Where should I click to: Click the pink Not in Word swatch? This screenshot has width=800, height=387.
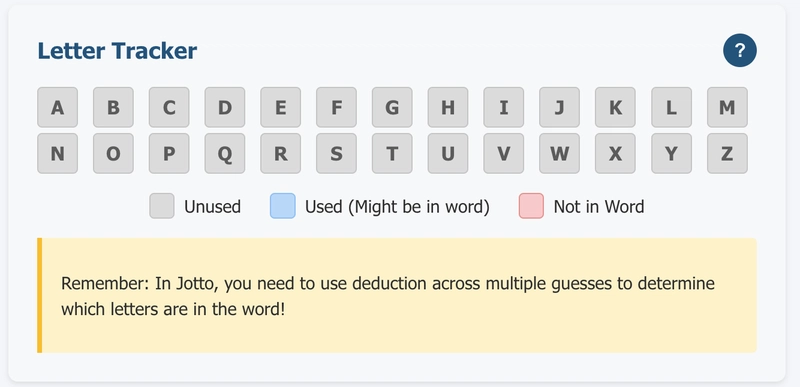pos(531,206)
